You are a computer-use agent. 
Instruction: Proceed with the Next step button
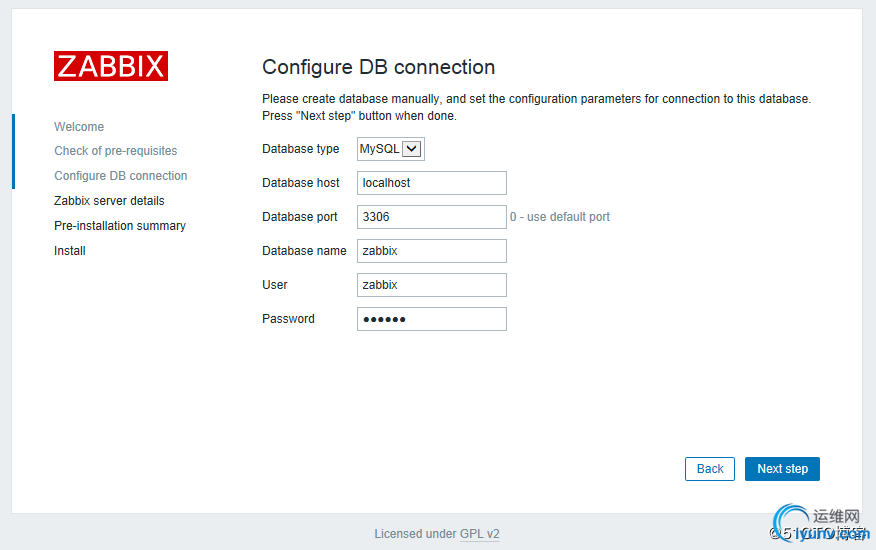tap(782, 469)
